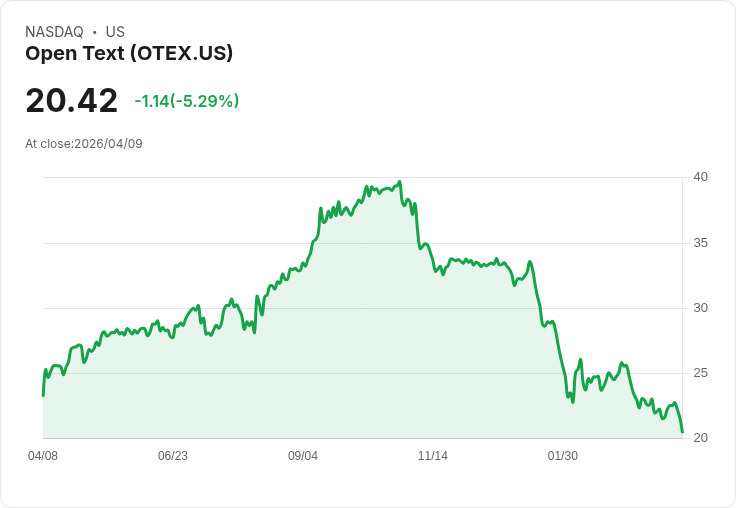736x508 pixels.
Task: Click the chart line's highest peak near 40
Action: click(x=399, y=182)
